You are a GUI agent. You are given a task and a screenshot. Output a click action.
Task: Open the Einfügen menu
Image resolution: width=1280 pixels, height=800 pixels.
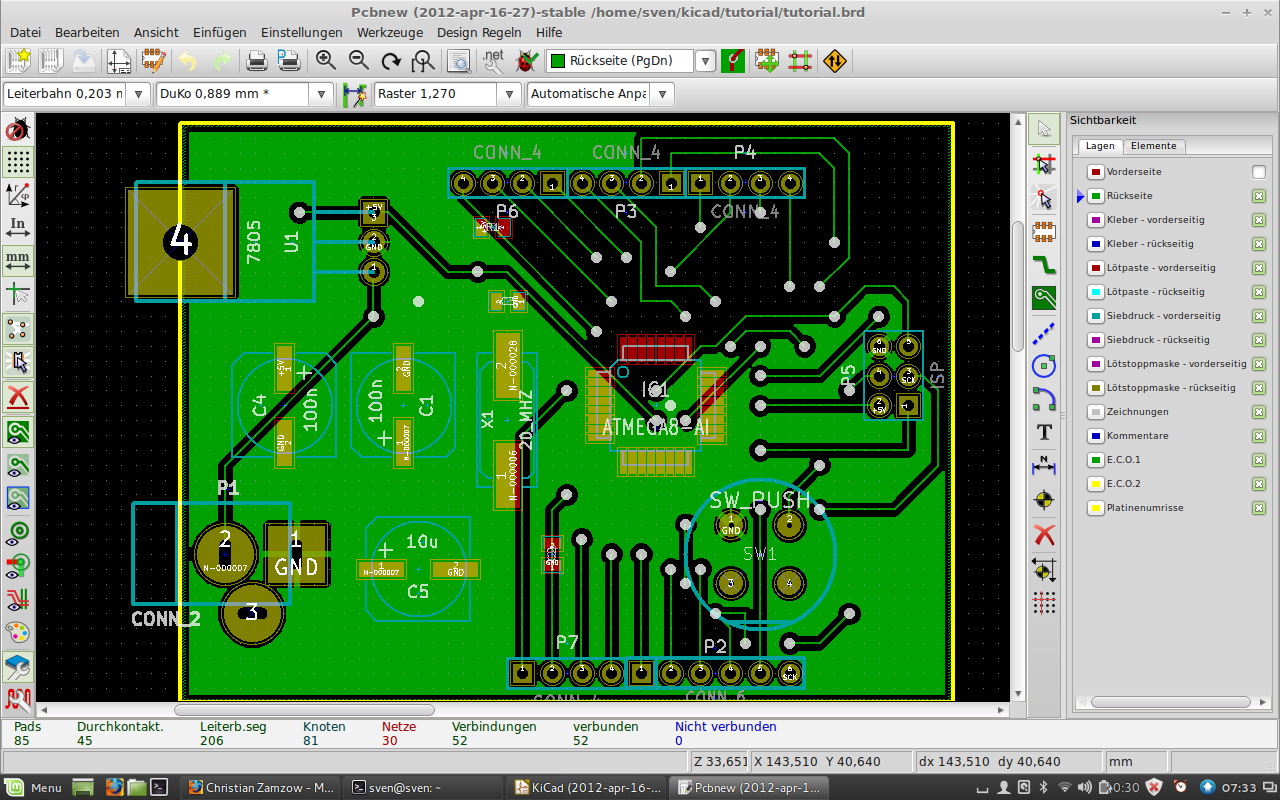(x=219, y=32)
